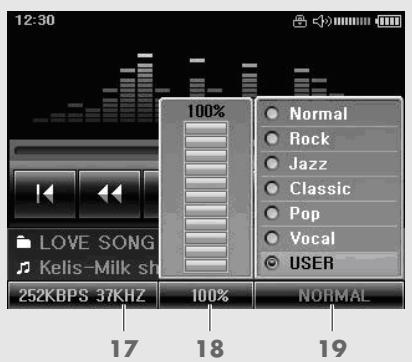Select the Vocal equalizer preset
Screen dimensions: 412x362
coord(329,239)
